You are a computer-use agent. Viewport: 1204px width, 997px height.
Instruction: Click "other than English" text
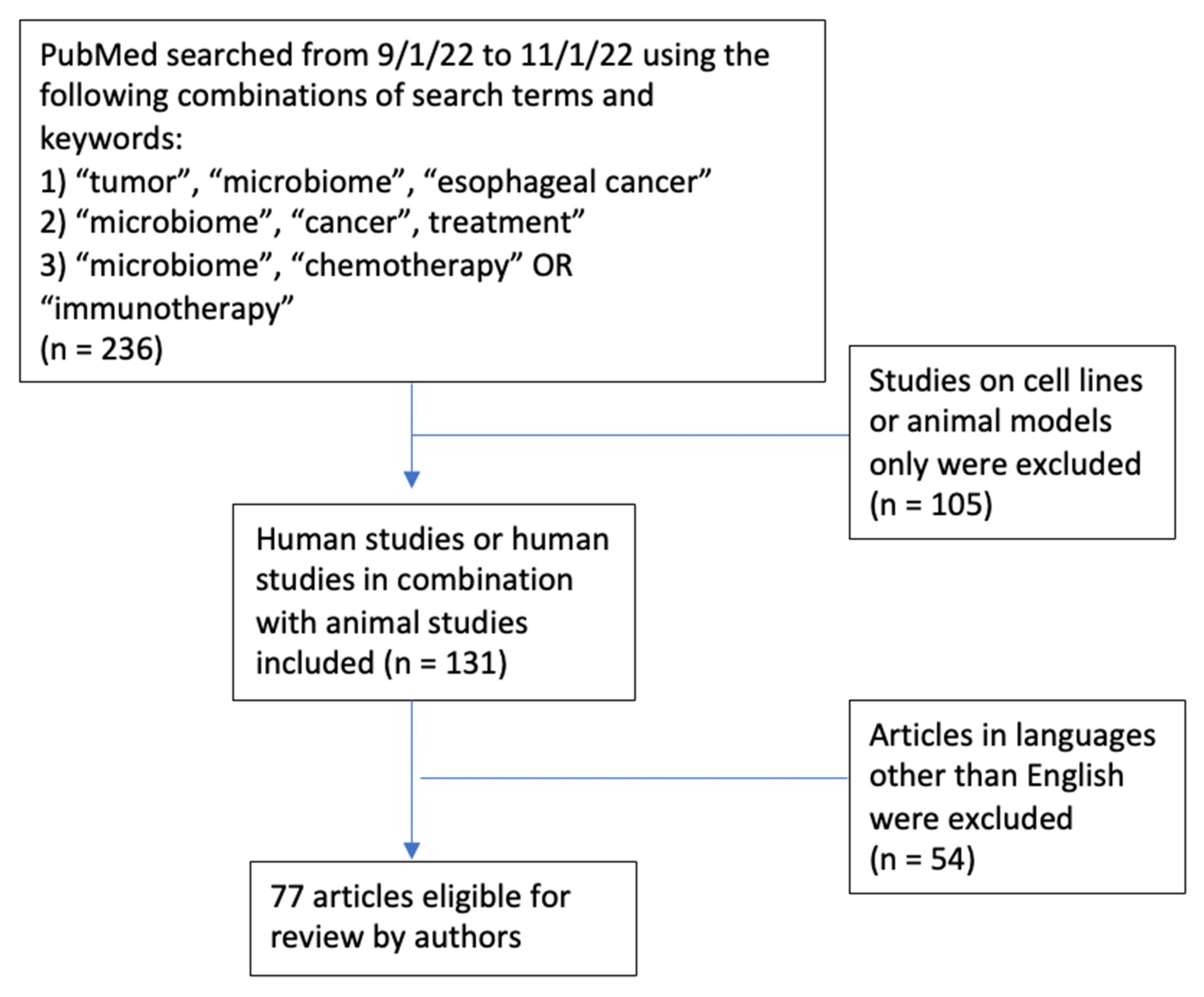tap(996, 776)
